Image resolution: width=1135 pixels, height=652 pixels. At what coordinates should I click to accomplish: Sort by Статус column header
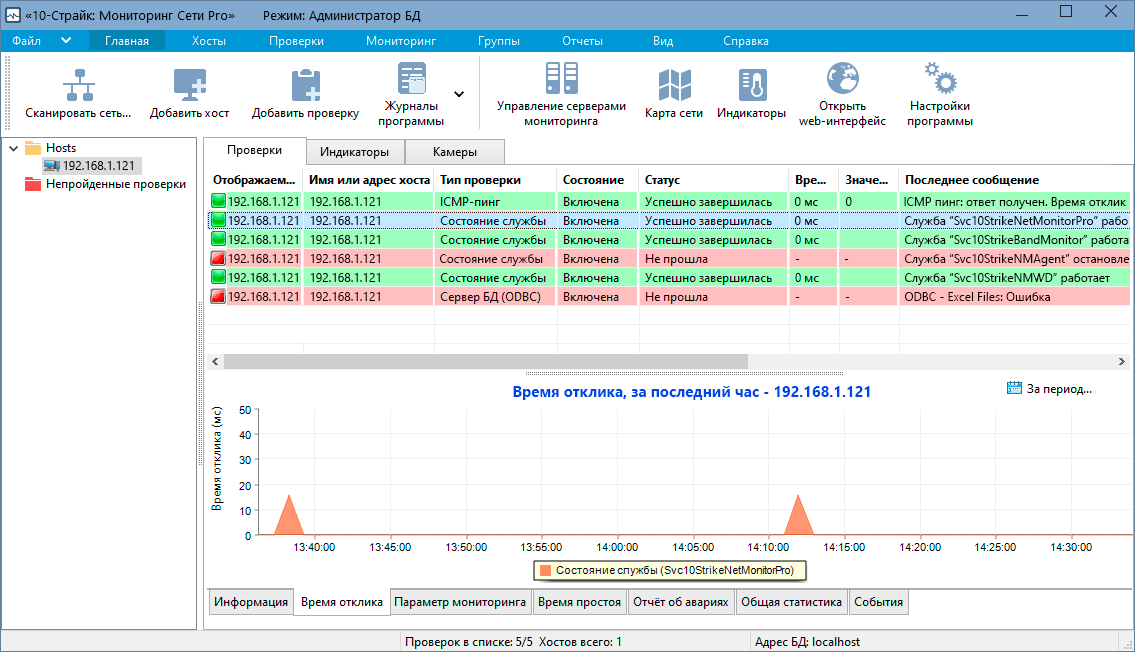pyautogui.click(x=713, y=179)
